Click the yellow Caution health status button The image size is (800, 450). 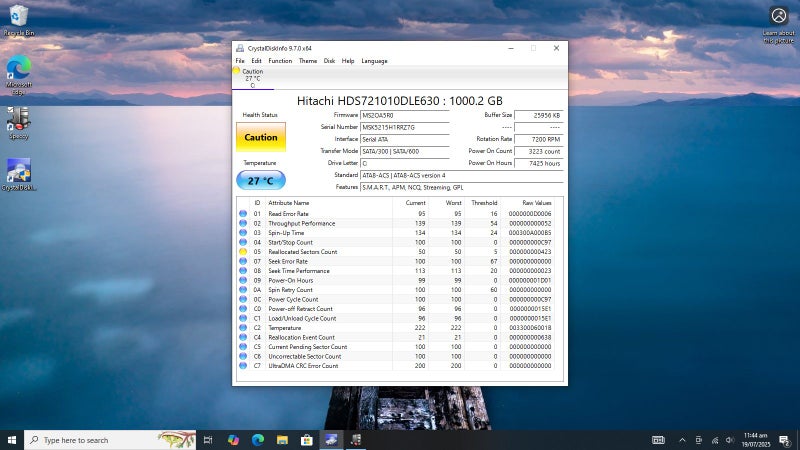[261, 137]
